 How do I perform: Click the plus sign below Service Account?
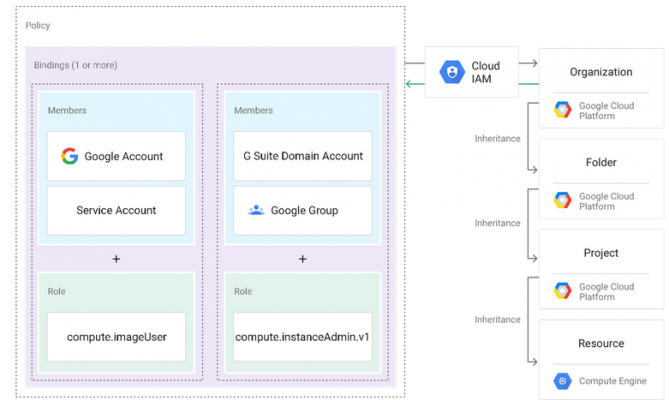(116, 259)
